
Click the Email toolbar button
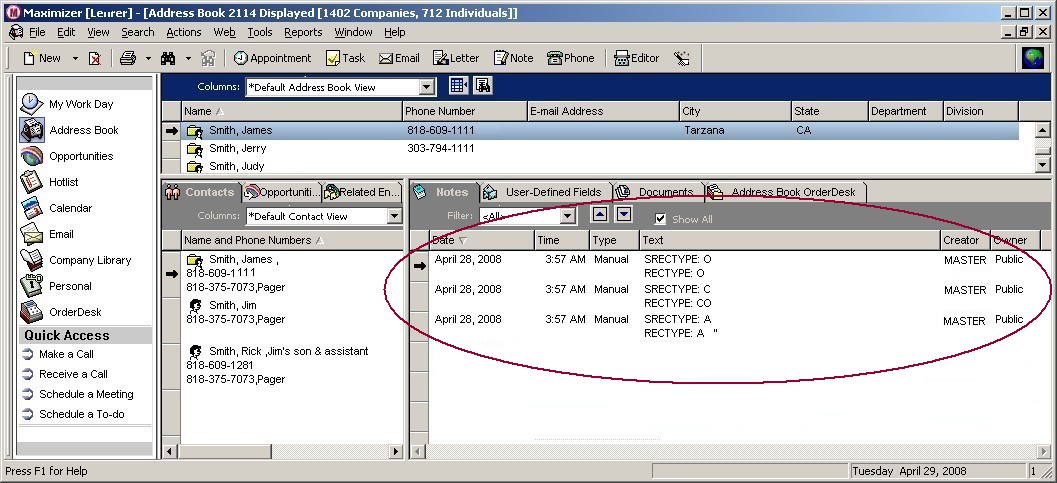point(399,58)
